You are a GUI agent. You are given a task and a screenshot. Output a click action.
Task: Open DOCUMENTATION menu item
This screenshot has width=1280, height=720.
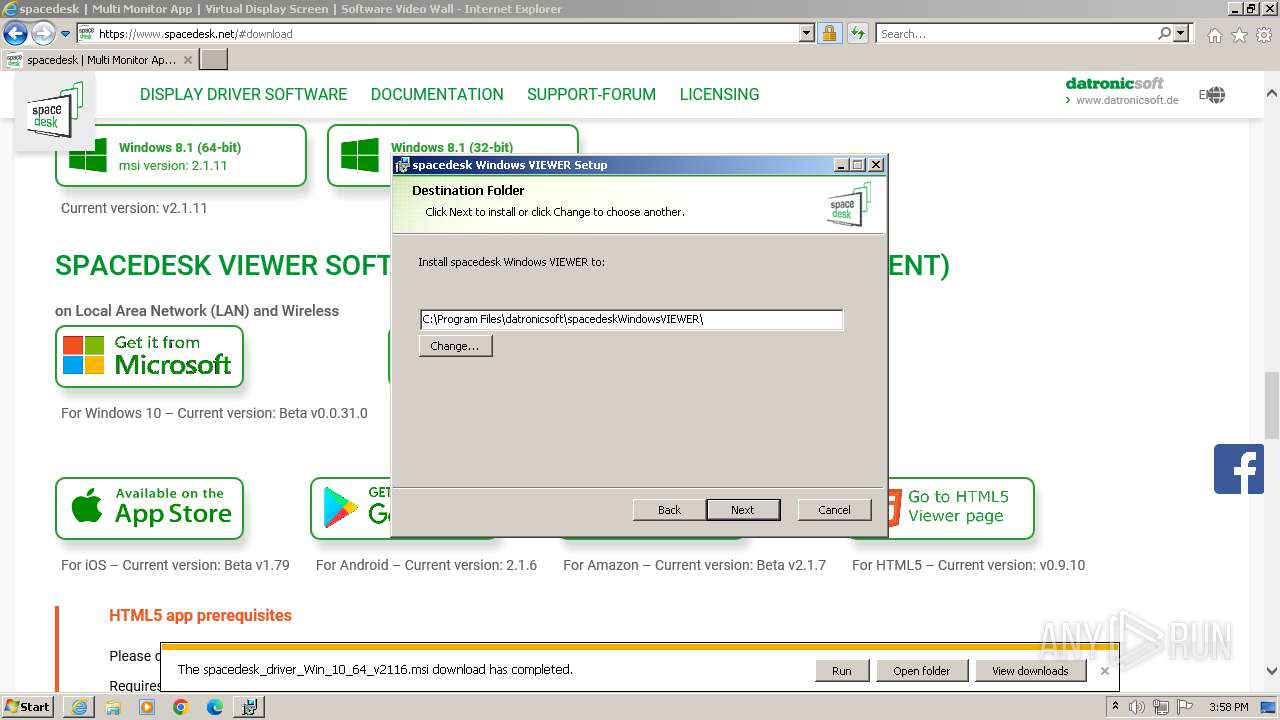(437, 94)
